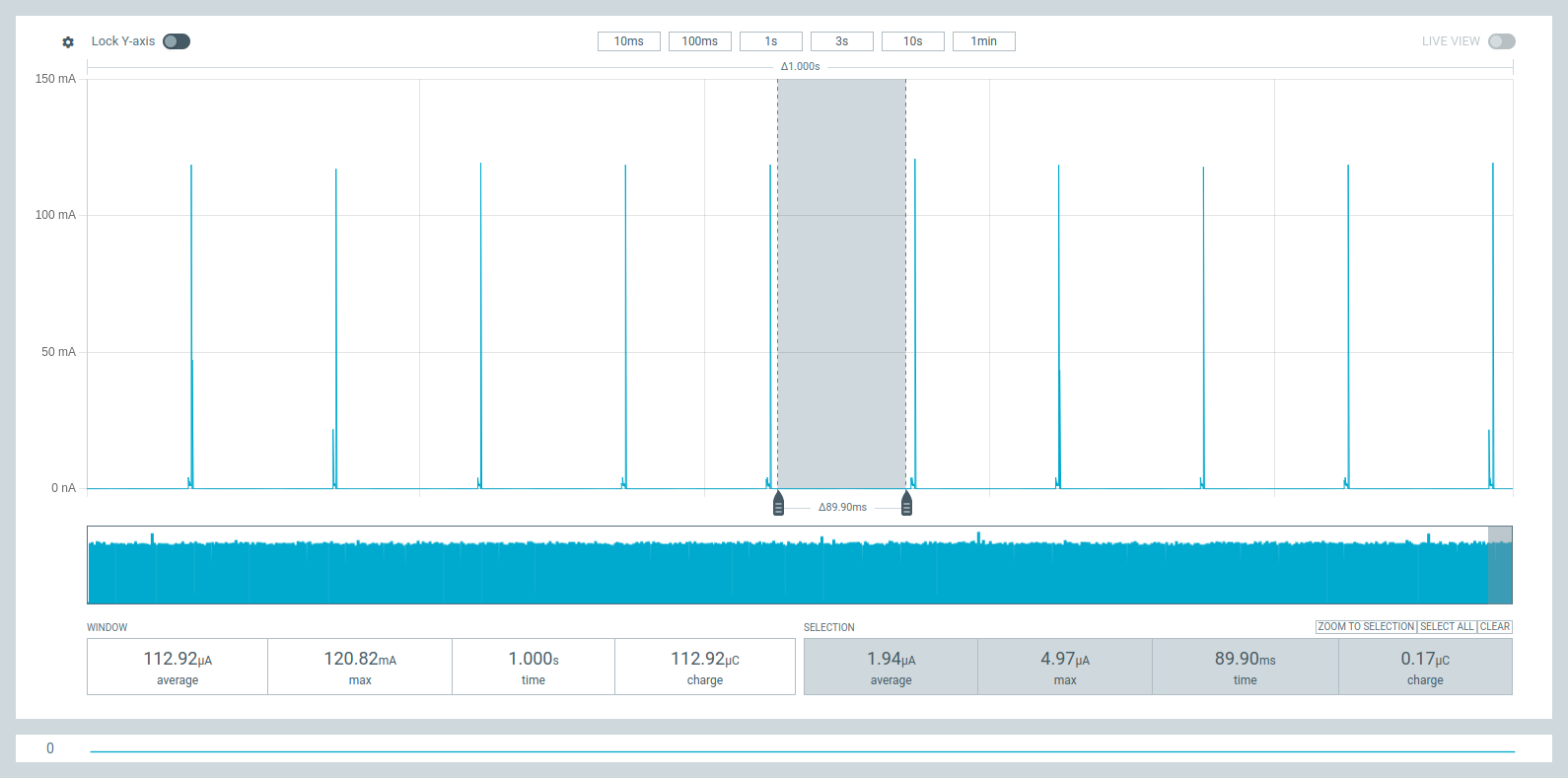The width and height of the screenshot is (1568, 778).
Task: Click the 50 mA axis label
Action: (58, 352)
